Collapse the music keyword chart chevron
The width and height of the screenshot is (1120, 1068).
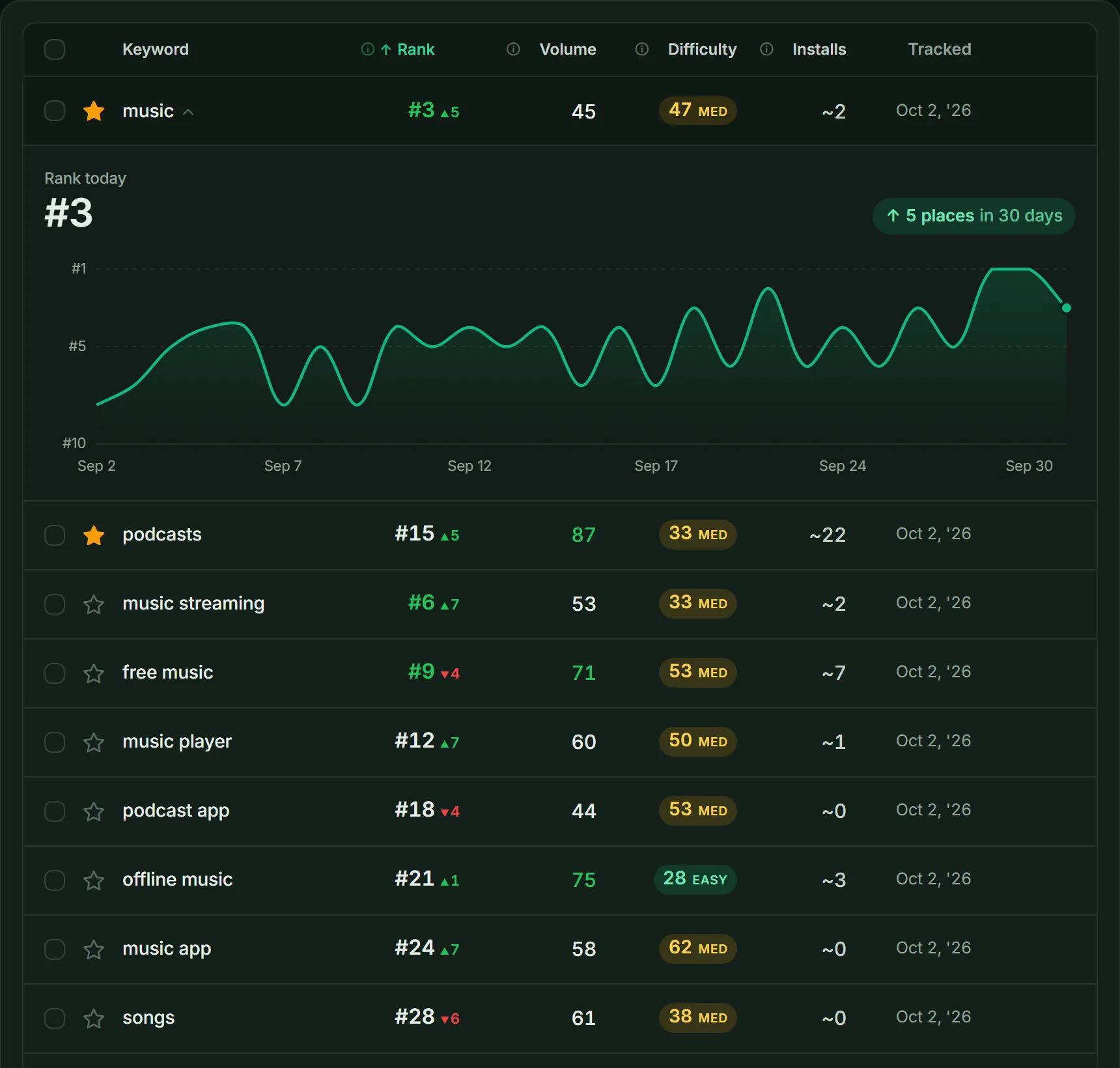pos(188,112)
